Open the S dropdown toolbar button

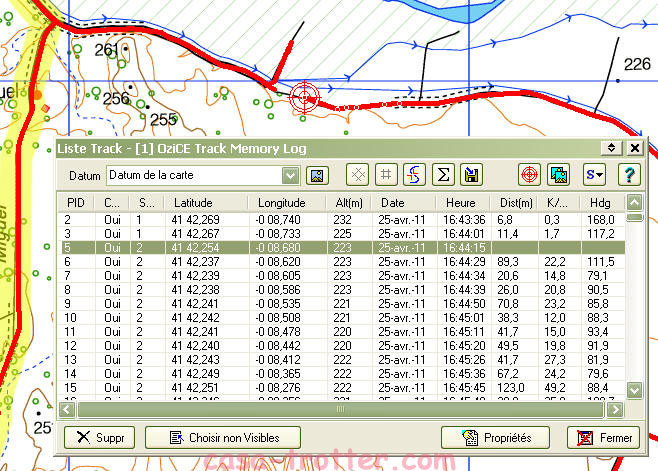click(x=594, y=175)
